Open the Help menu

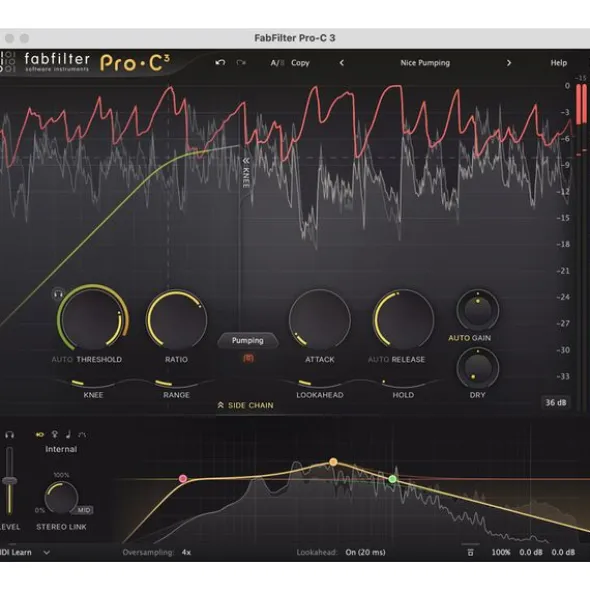click(558, 63)
